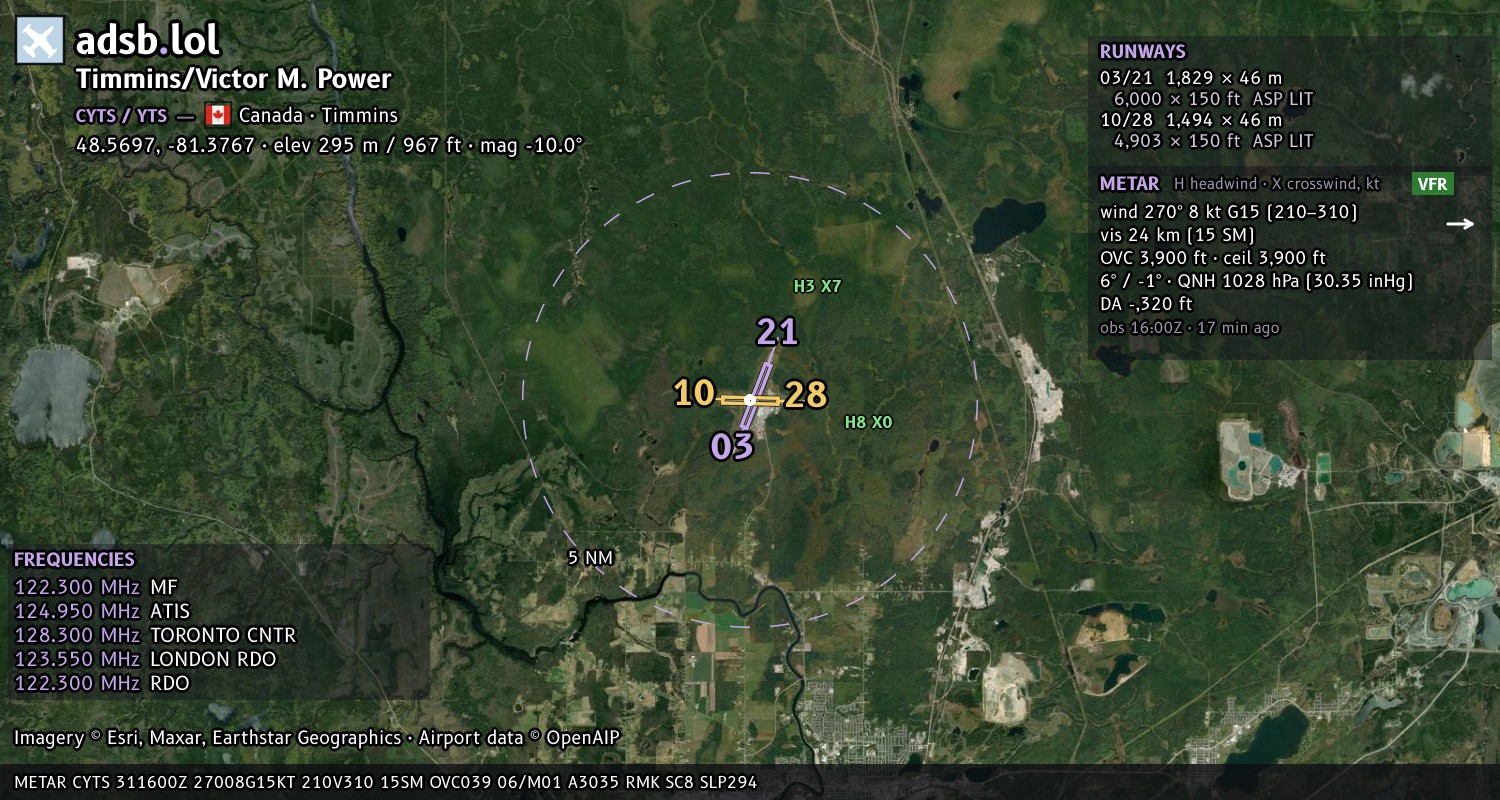
Task: Click the vis 24 km (15 SM) line
Action: [x=1177, y=235]
